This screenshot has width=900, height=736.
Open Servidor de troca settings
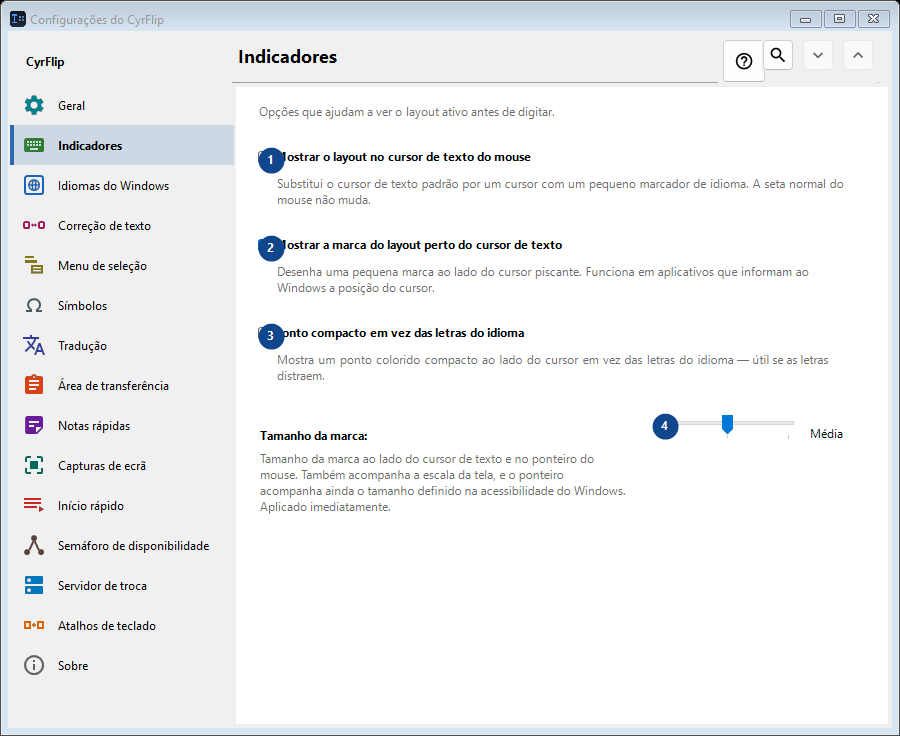(122, 586)
